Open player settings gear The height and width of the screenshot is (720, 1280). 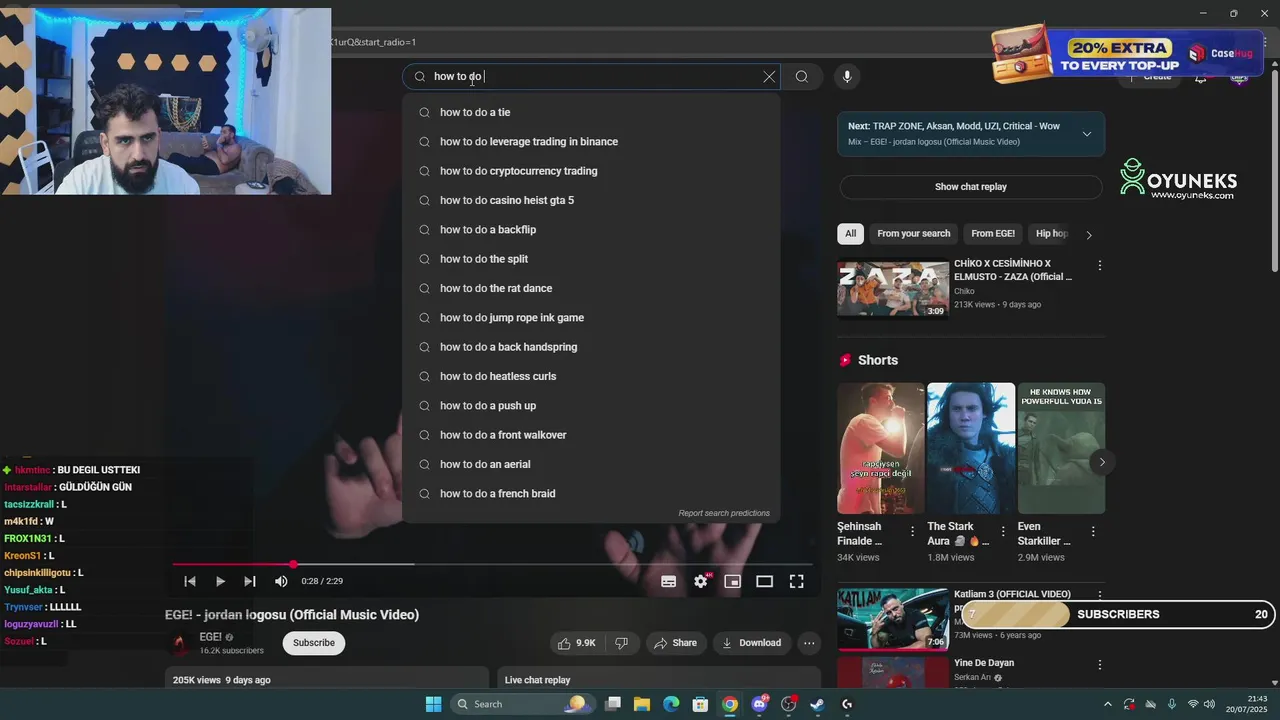701,582
